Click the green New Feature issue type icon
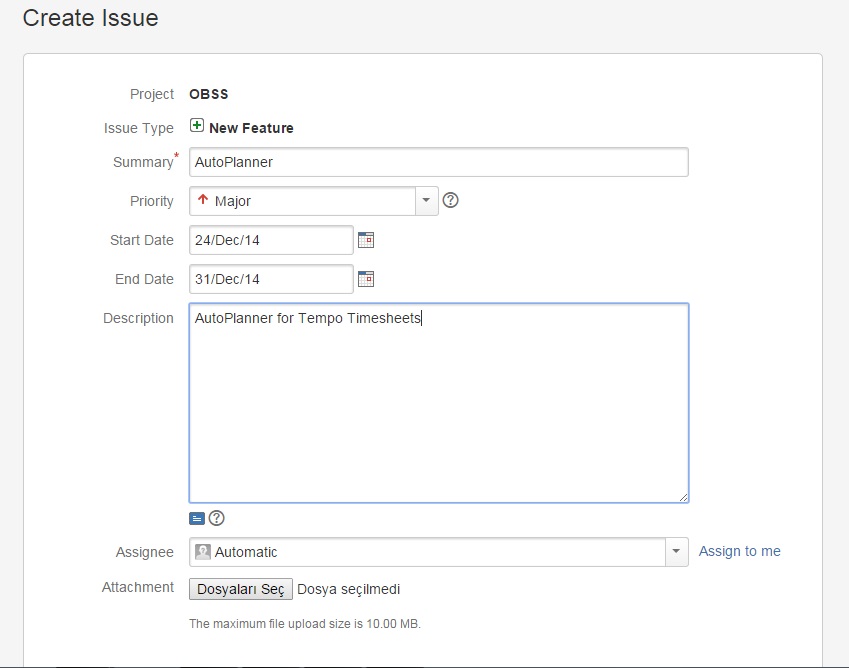 (x=197, y=127)
